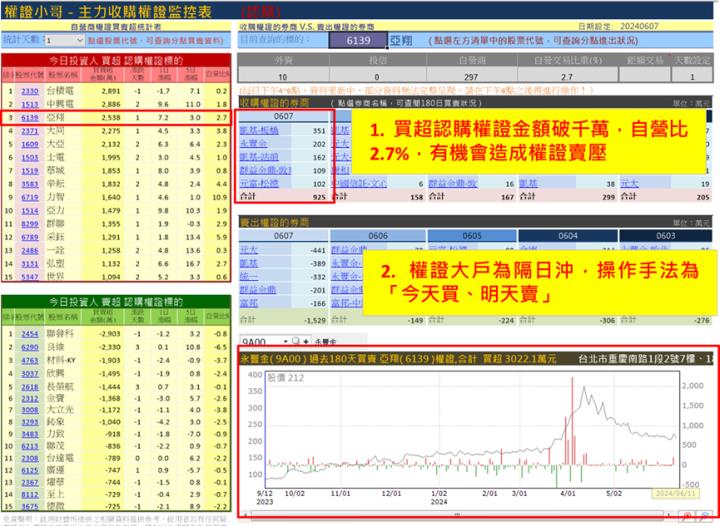This screenshot has width=720, height=526.
Task: Open stock code 6290 良維 link
Action: coord(30,347)
